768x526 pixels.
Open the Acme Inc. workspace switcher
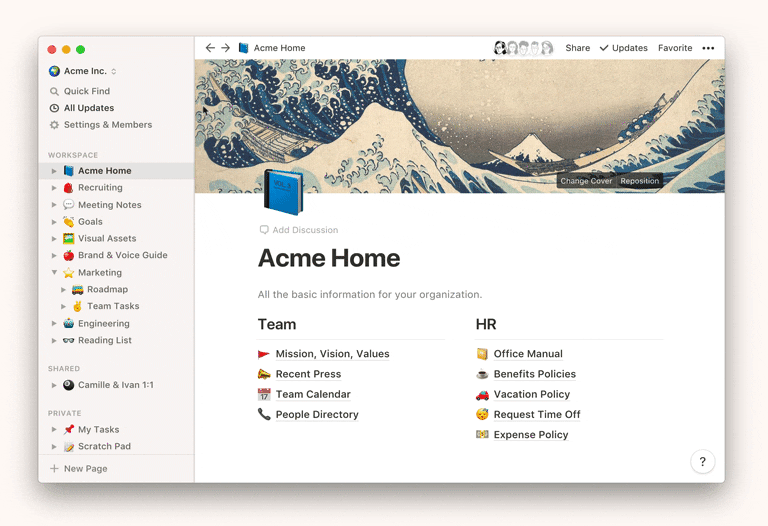[83, 71]
